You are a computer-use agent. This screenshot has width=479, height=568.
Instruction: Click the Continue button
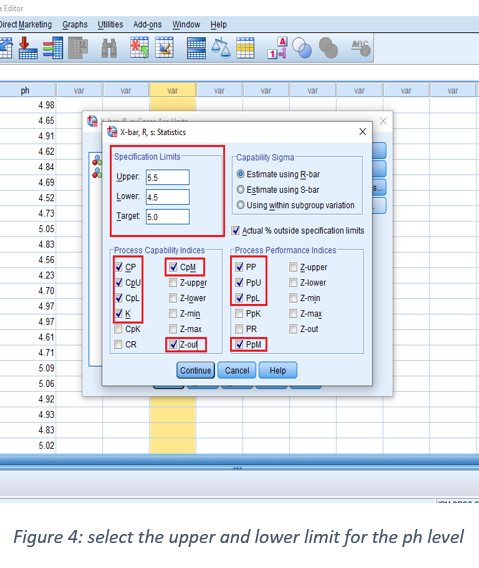click(196, 370)
